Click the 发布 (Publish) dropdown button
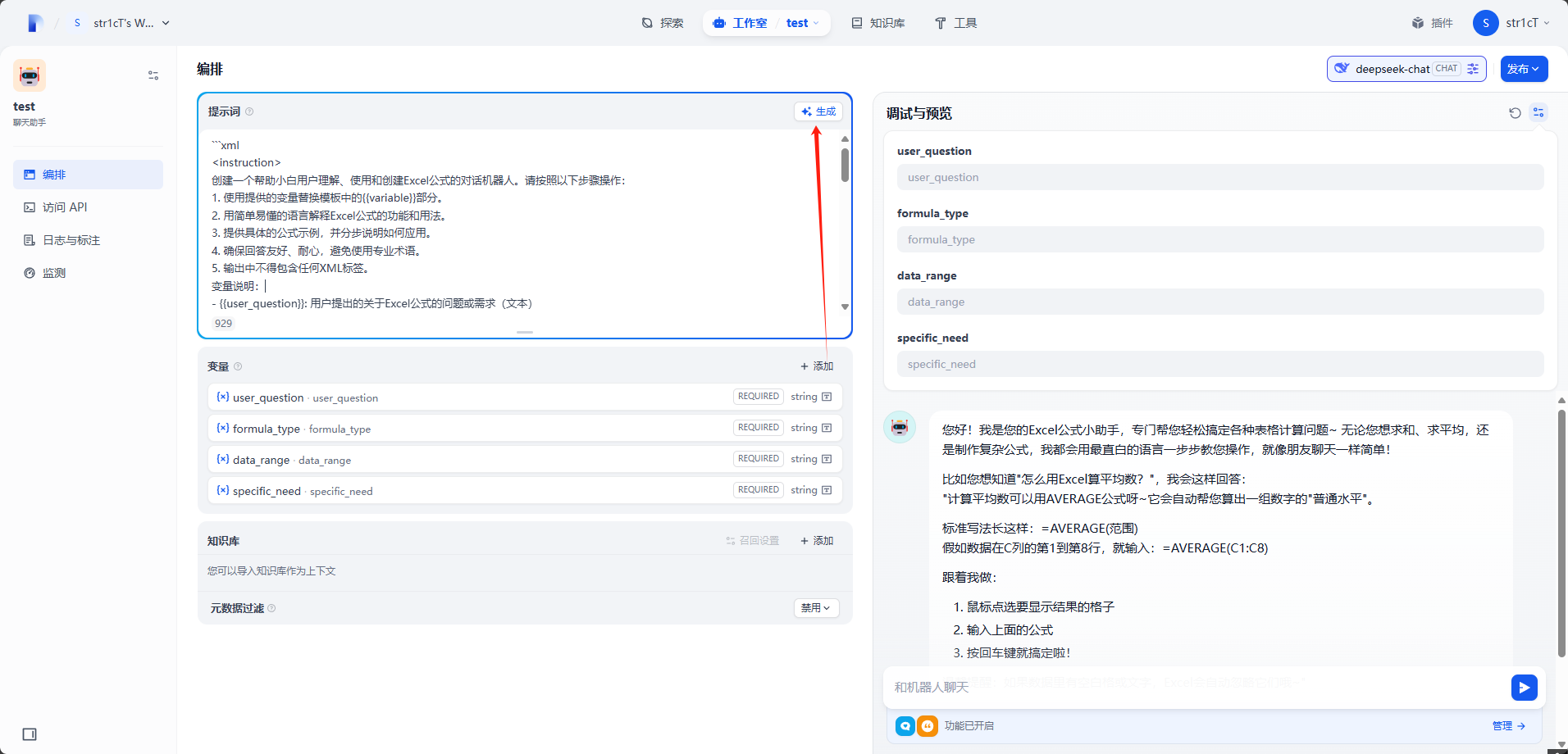 pyautogui.click(x=1524, y=69)
